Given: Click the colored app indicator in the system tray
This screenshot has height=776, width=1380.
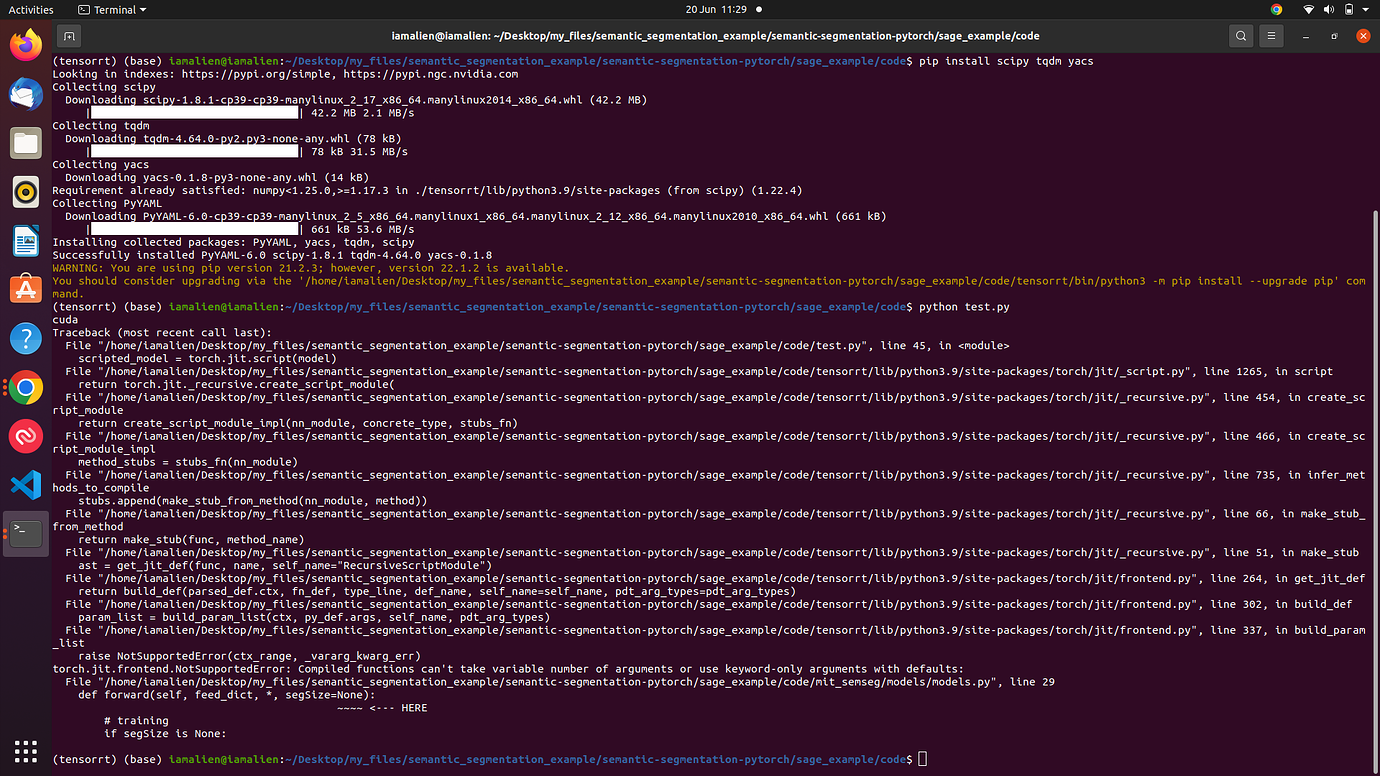Looking at the screenshot, I should click(1276, 10).
